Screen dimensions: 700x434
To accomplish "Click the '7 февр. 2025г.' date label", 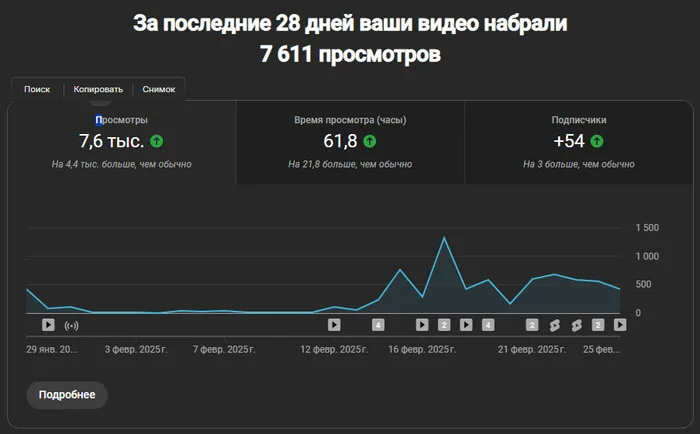I will (x=224, y=349).
